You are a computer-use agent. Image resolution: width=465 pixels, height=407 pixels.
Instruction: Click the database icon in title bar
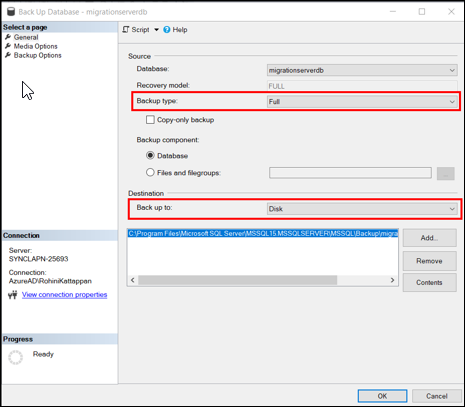11,12
